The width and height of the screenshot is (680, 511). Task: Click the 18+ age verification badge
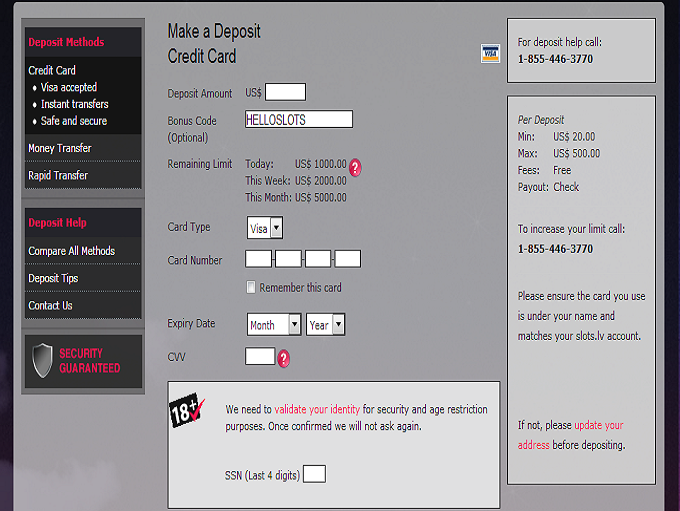(186, 410)
